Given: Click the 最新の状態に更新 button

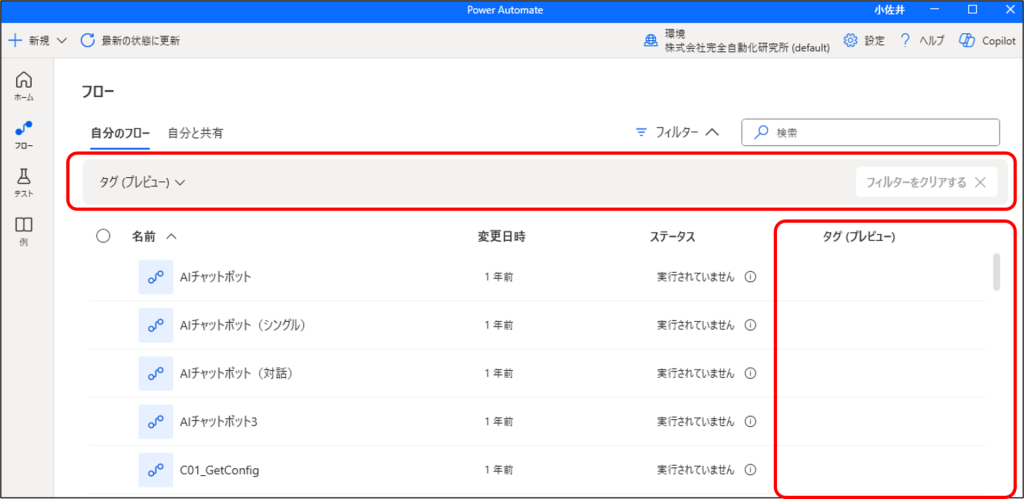Looking at the screenshot, I should [x=130, y=40].
